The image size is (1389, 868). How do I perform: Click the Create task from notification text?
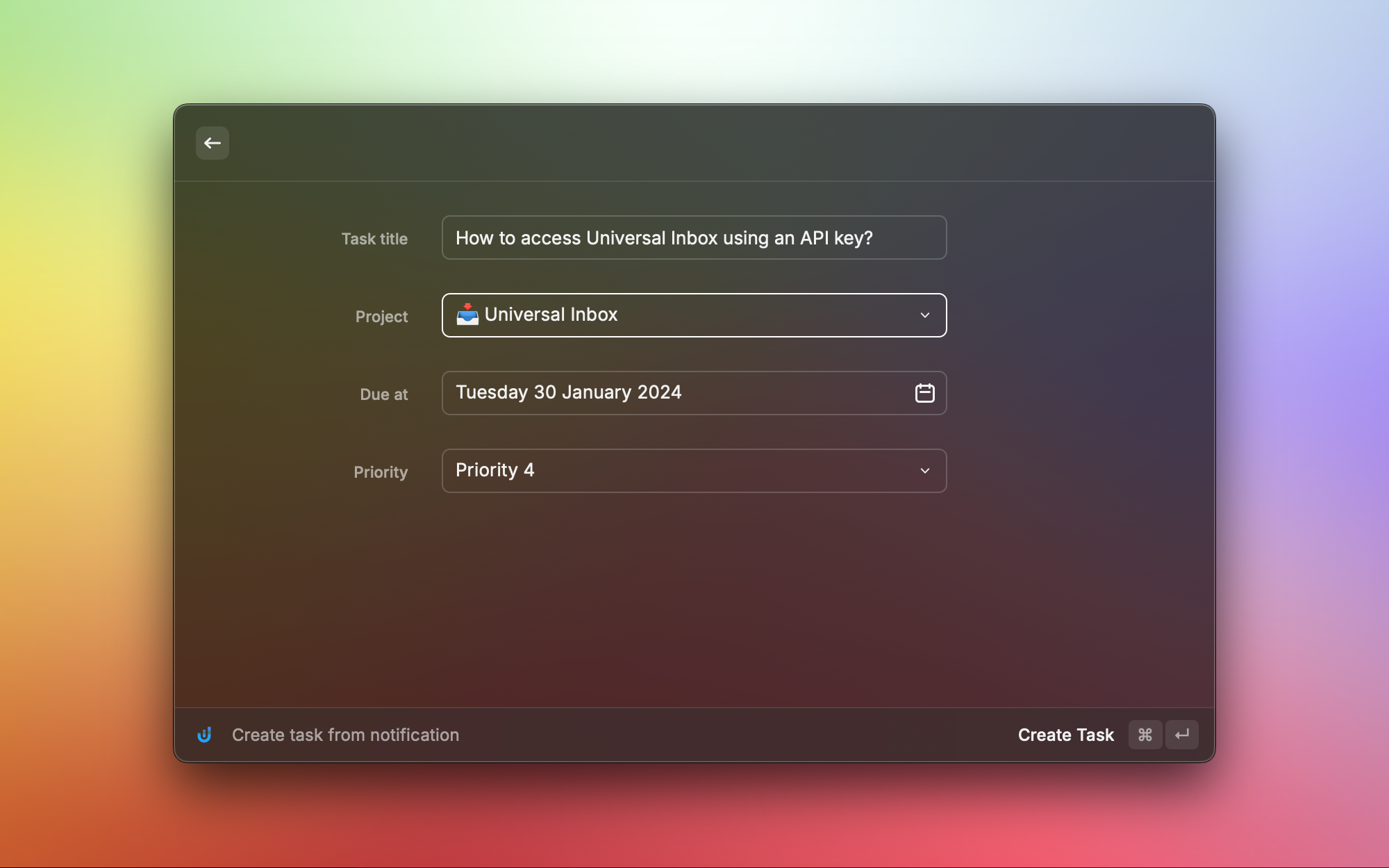345,735
